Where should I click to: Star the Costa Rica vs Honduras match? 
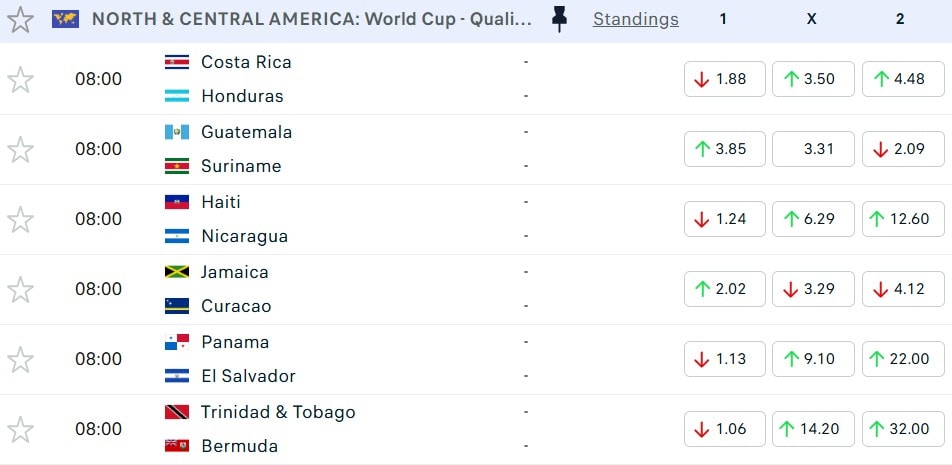click(21, 79)
